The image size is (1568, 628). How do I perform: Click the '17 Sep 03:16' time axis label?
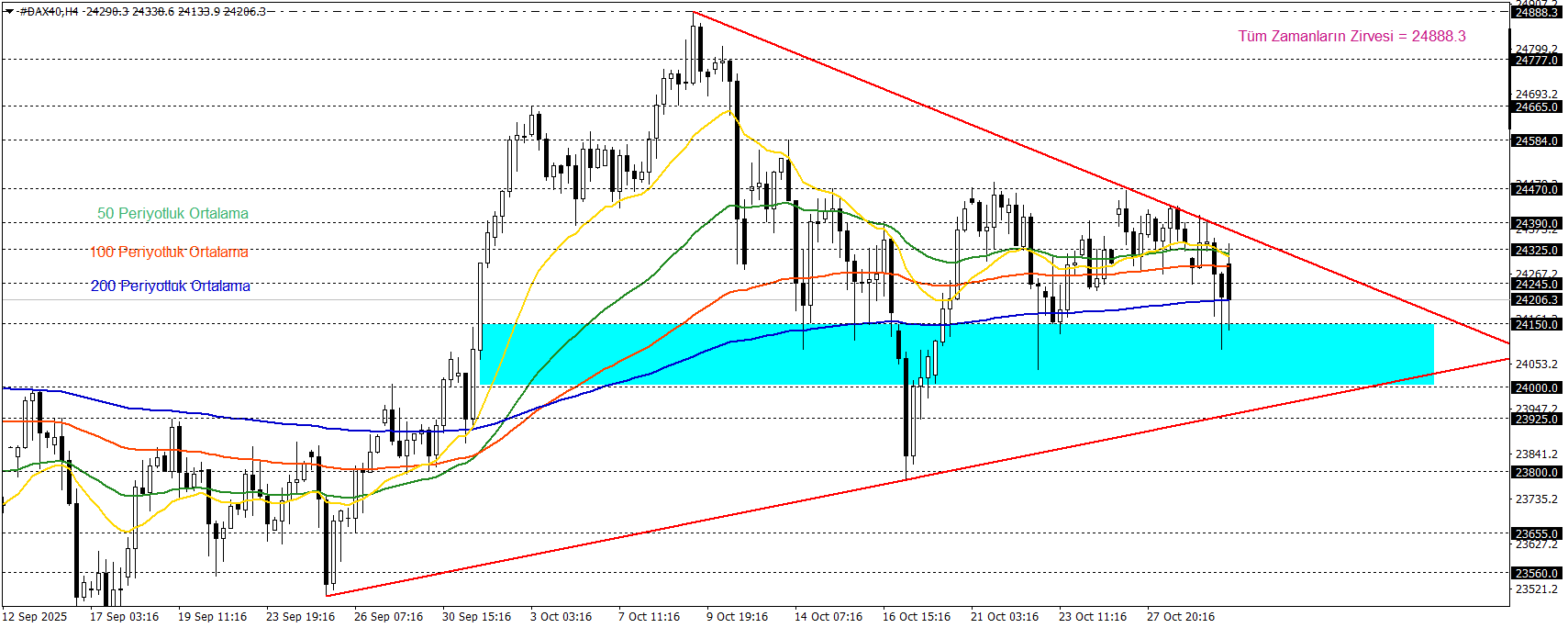click(x=124, y=616)
